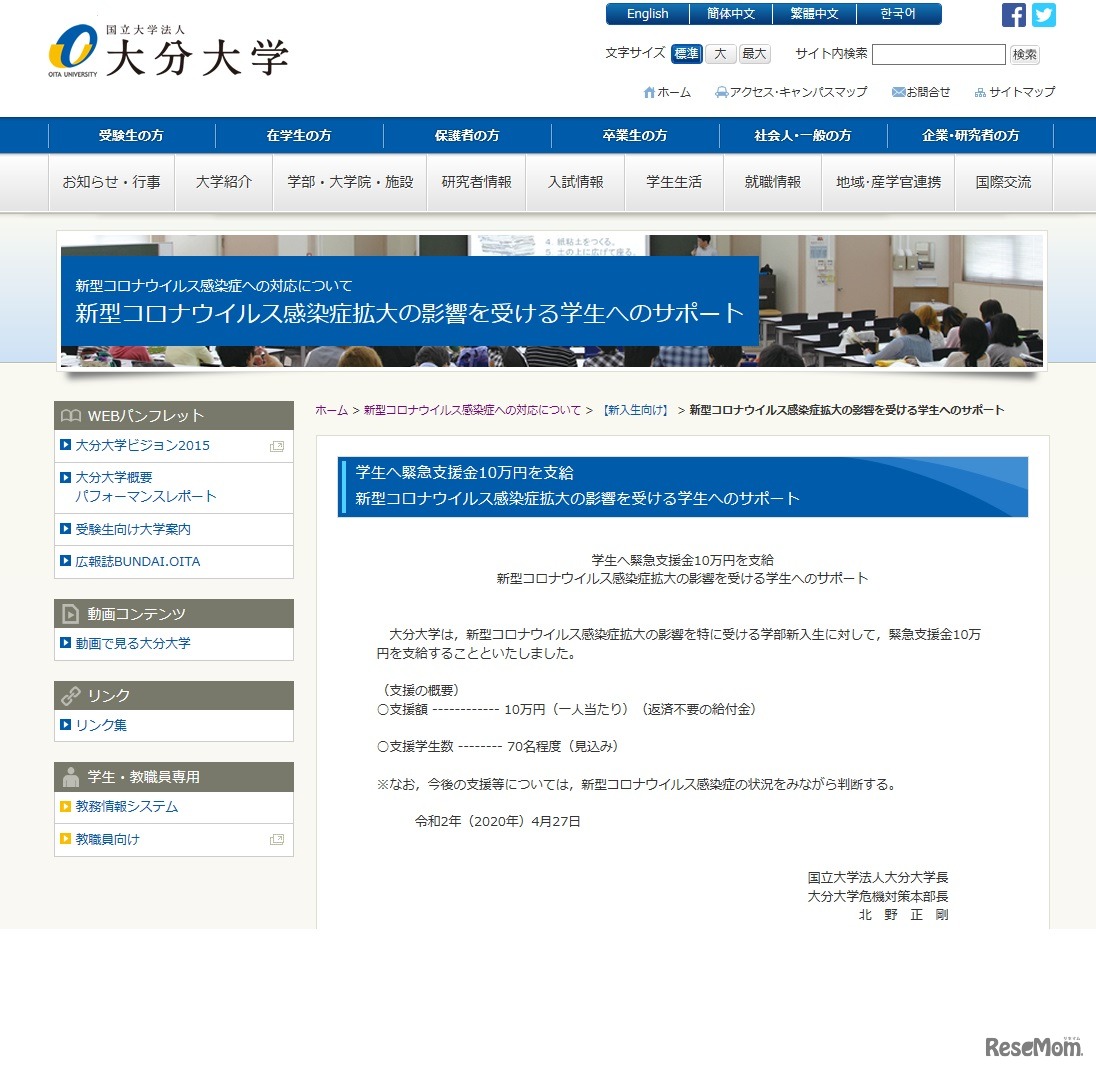Select the 学生生活 navigation item
Viewport: 1096px width, 1070px height.
pos(674,182)
